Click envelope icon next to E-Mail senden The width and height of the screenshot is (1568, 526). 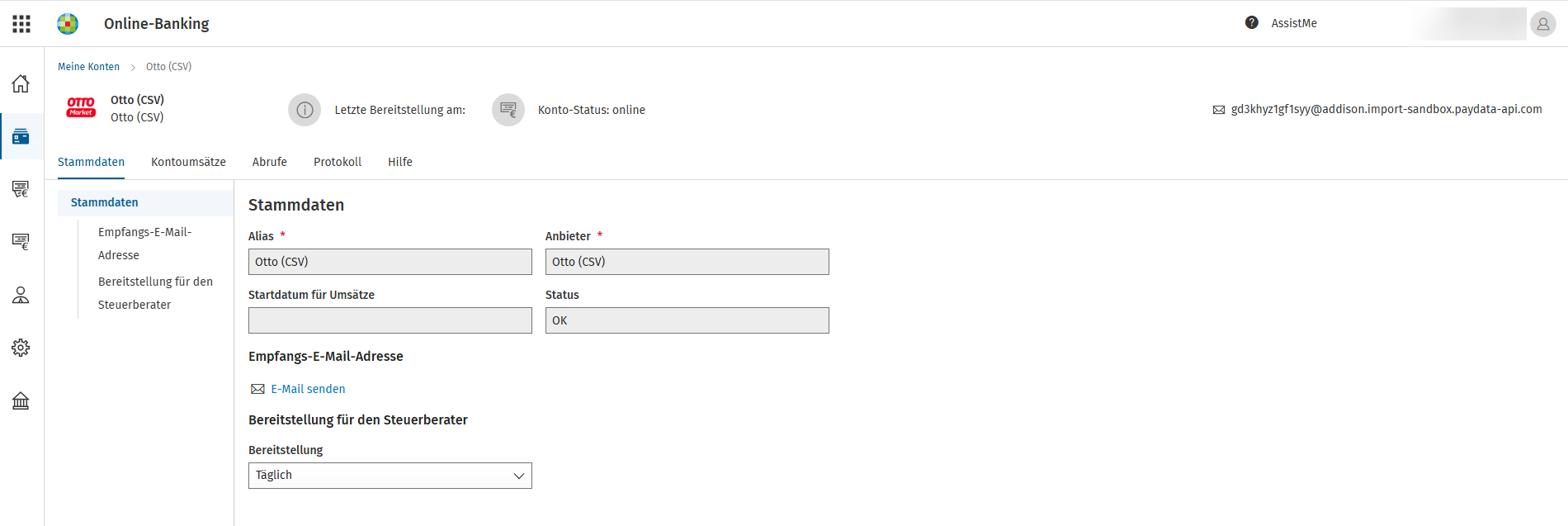257,389
